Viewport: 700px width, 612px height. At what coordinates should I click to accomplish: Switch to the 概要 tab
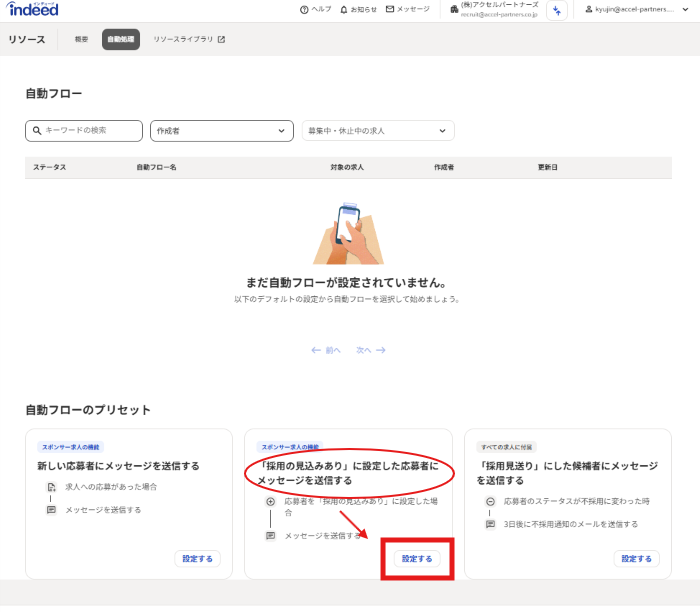point(81,39)
